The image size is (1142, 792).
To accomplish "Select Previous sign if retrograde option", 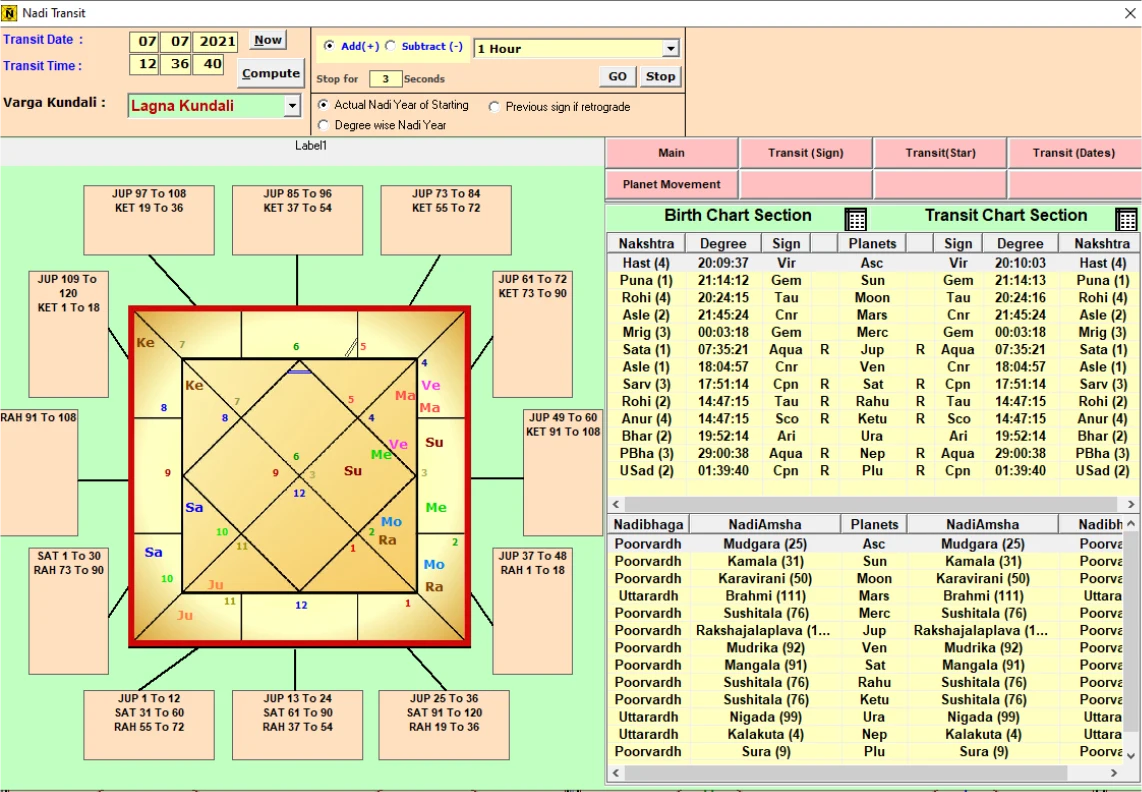I will pos(495,107).
